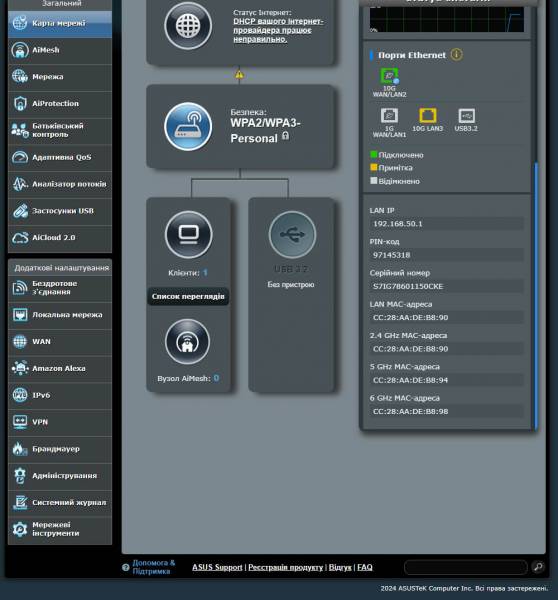Open the FAQ link
This screenshot has height=600, width=558.
(365, 567)
